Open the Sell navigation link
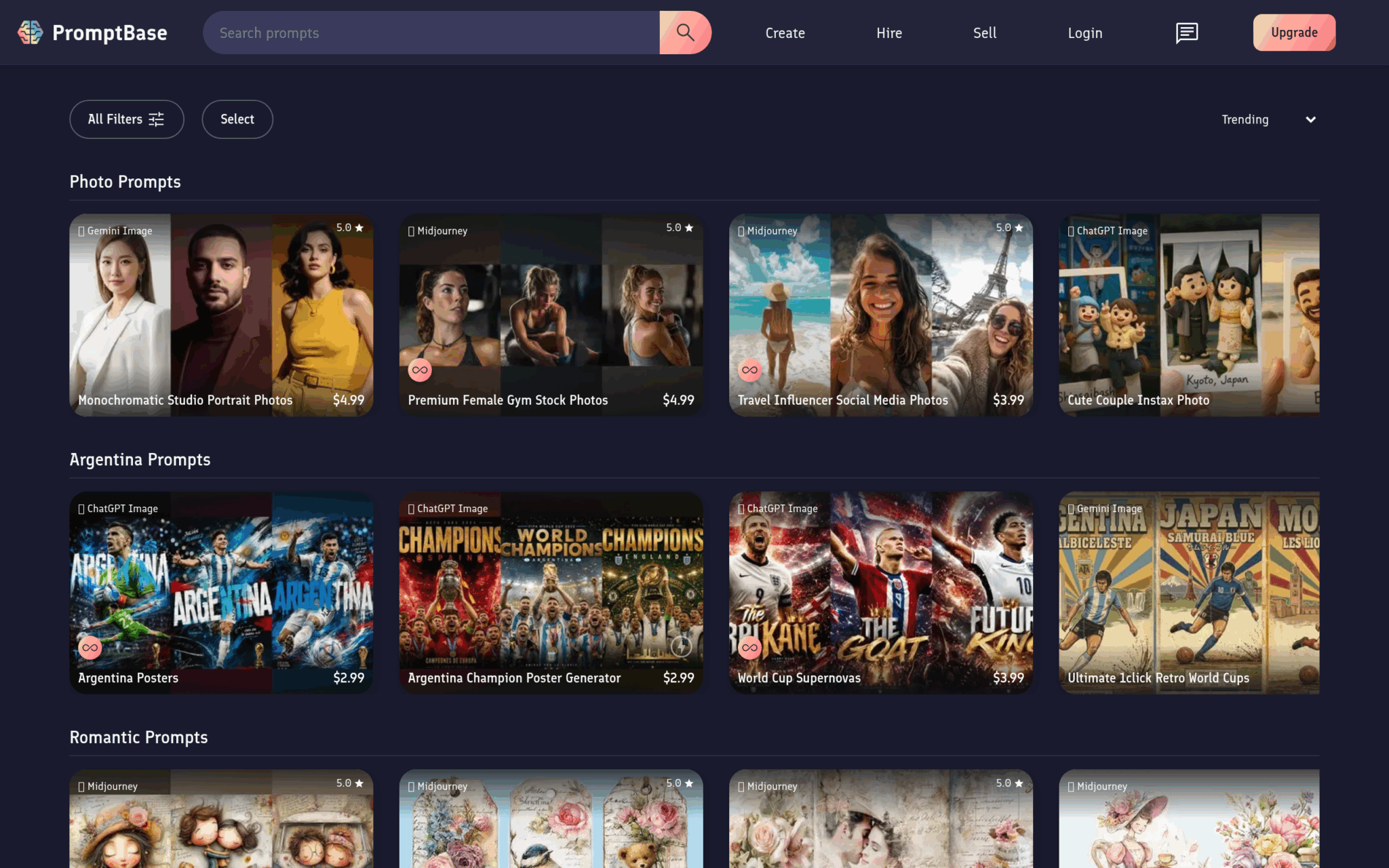 tap(985, 33)
